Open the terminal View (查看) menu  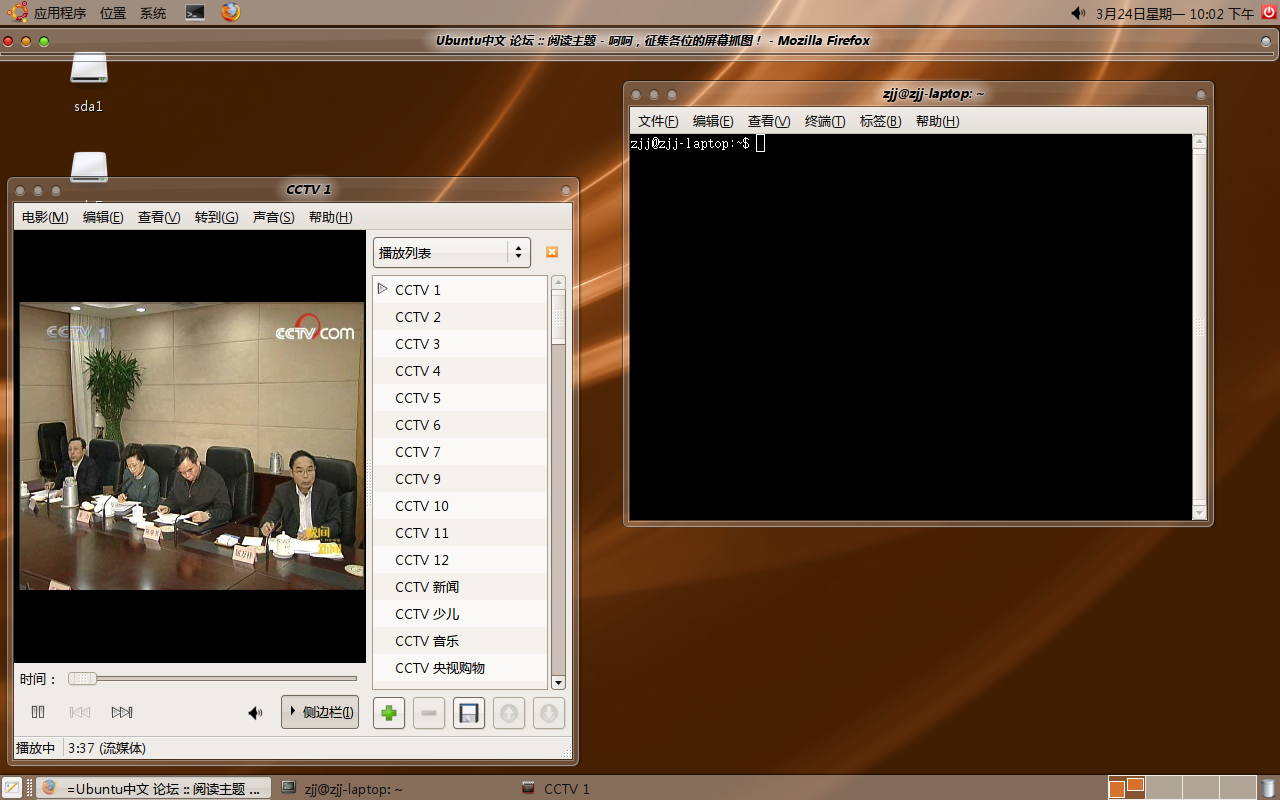click(x=769, y=121)
